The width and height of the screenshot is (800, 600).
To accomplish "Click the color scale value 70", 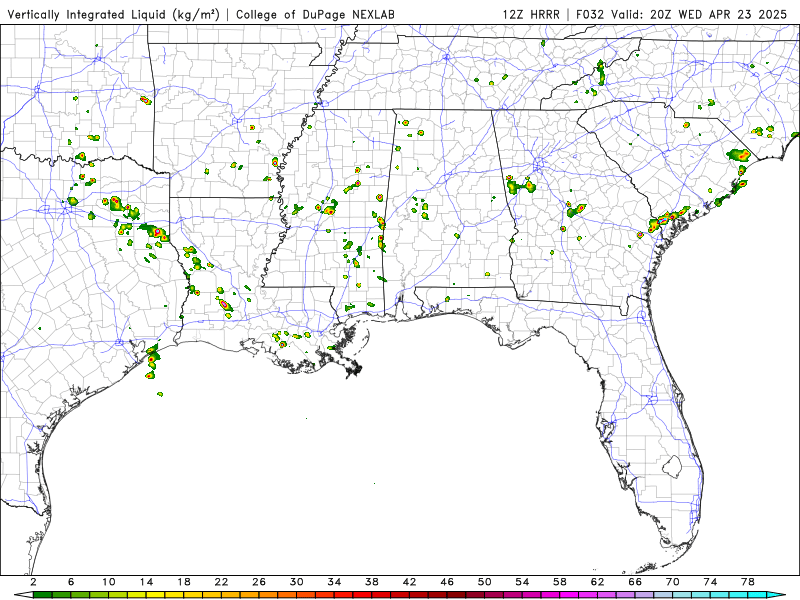I will tap(673, 582).
